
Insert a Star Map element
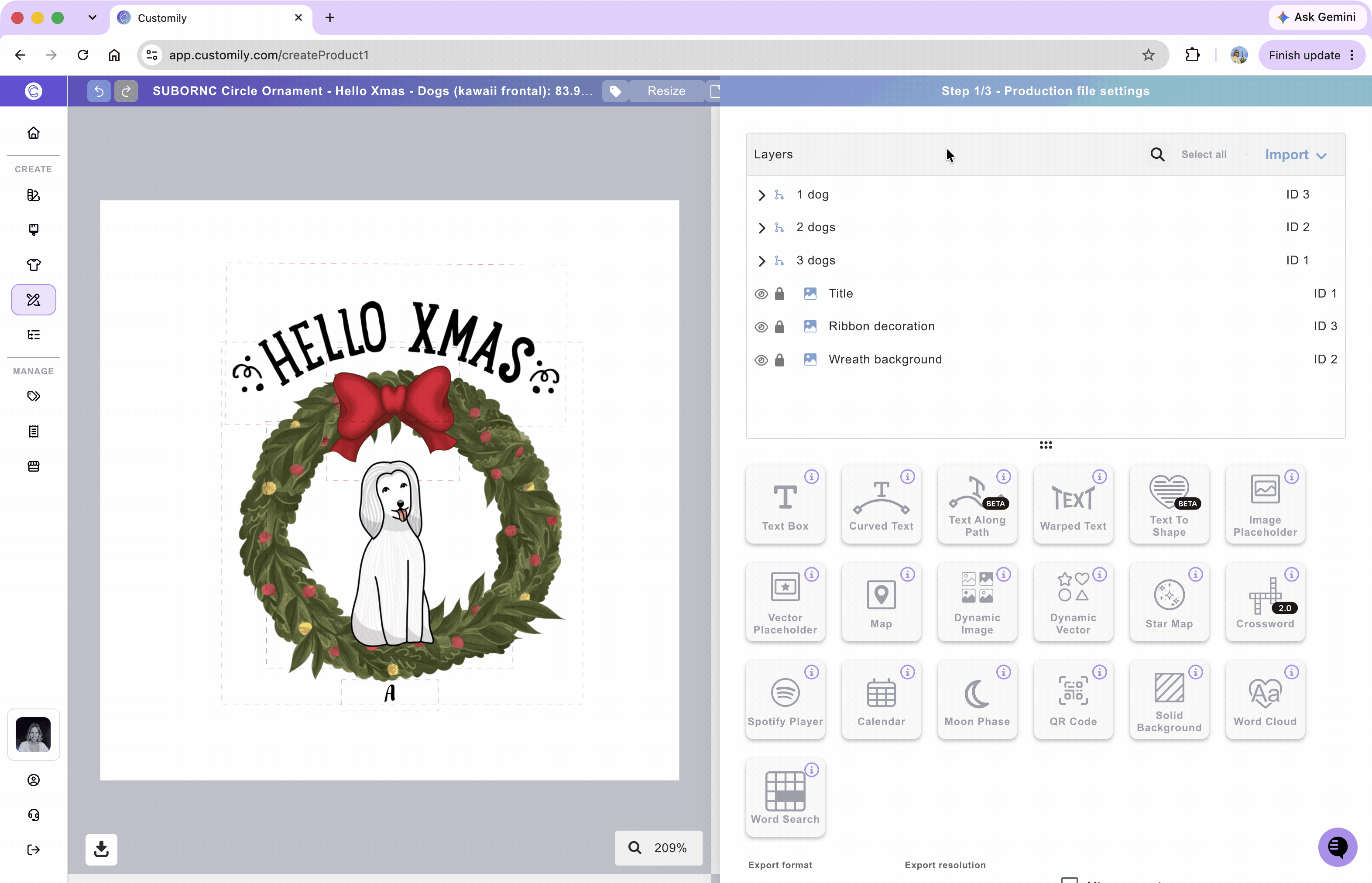tap(1169, 602)
